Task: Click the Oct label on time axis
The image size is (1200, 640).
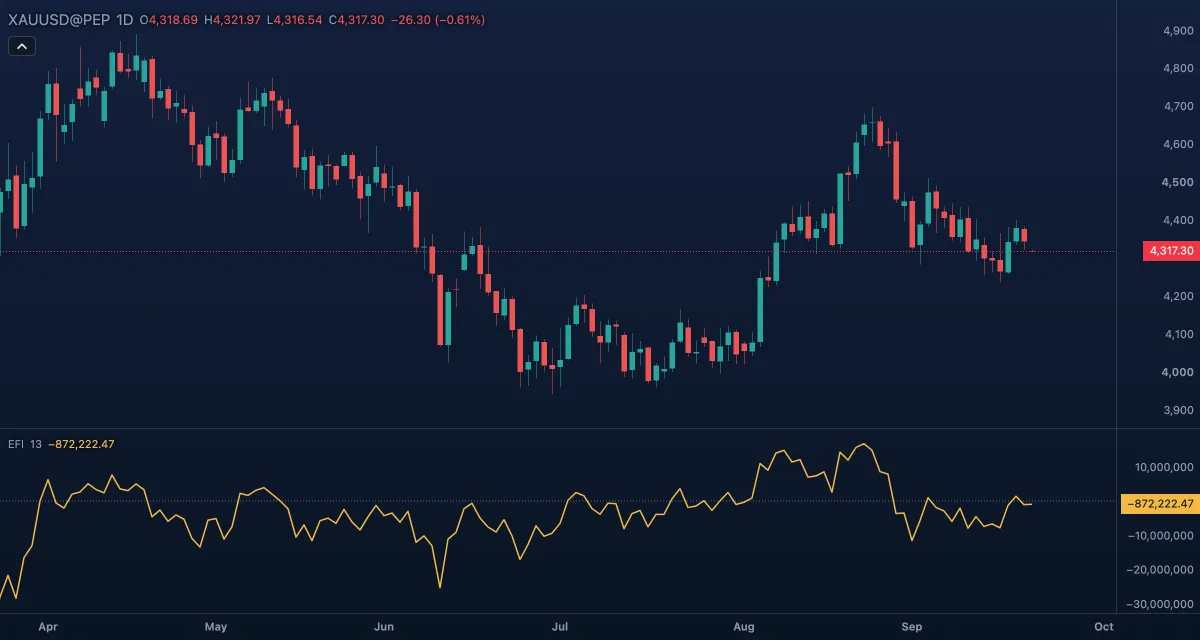Action: [x=1104, y=627]
